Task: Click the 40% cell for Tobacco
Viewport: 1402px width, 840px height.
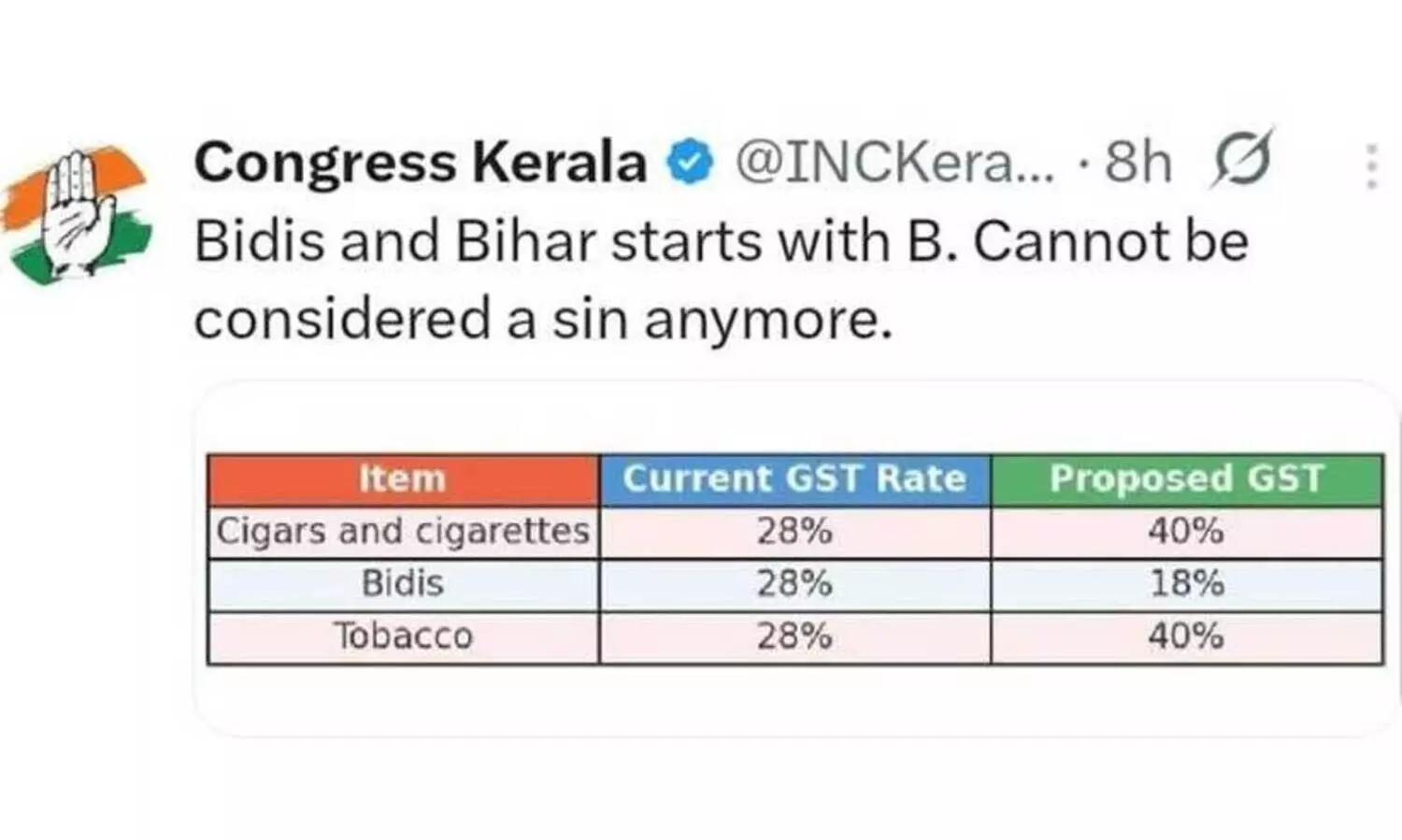Action: [x=1187, y=636]
